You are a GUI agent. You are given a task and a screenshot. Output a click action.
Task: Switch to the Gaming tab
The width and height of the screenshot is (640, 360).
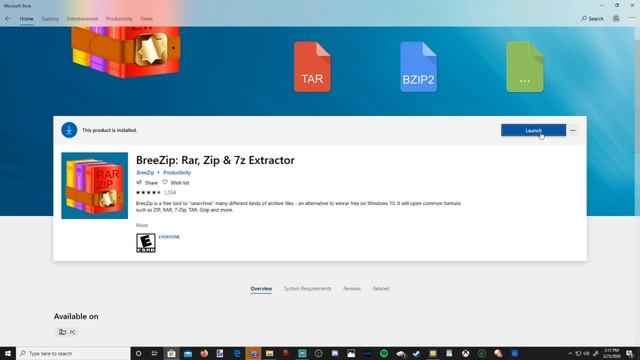tap(50, 19)
